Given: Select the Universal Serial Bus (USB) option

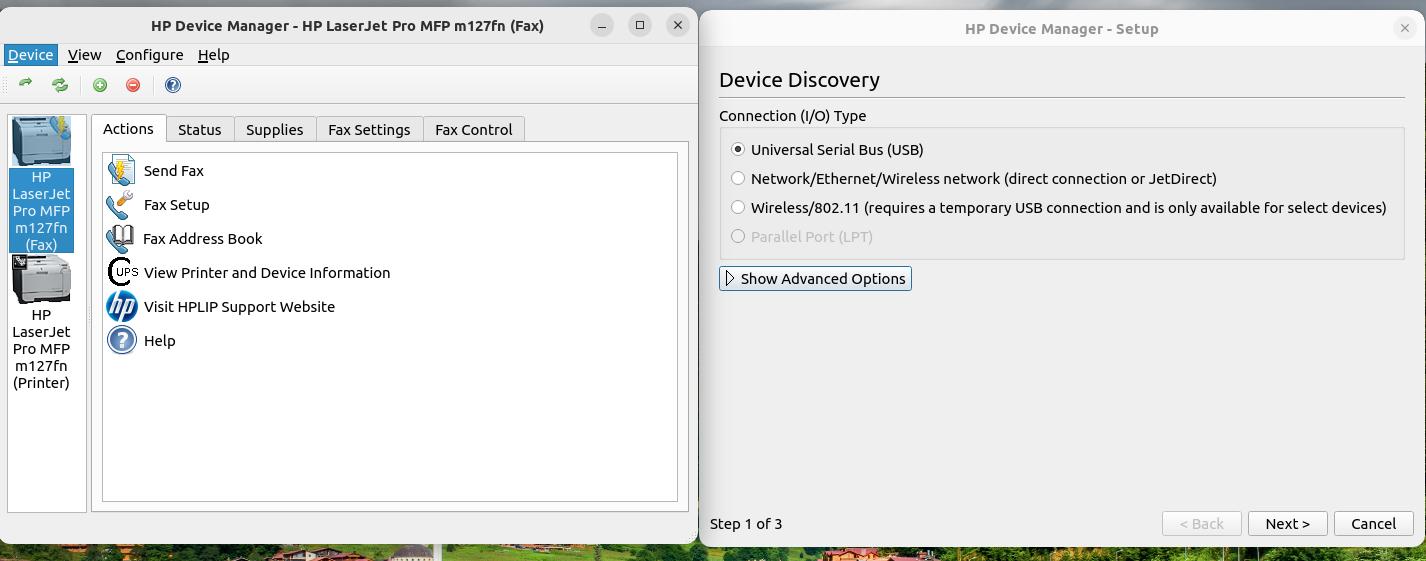Looking at the screenshot, I should click(x=738, y=150).
